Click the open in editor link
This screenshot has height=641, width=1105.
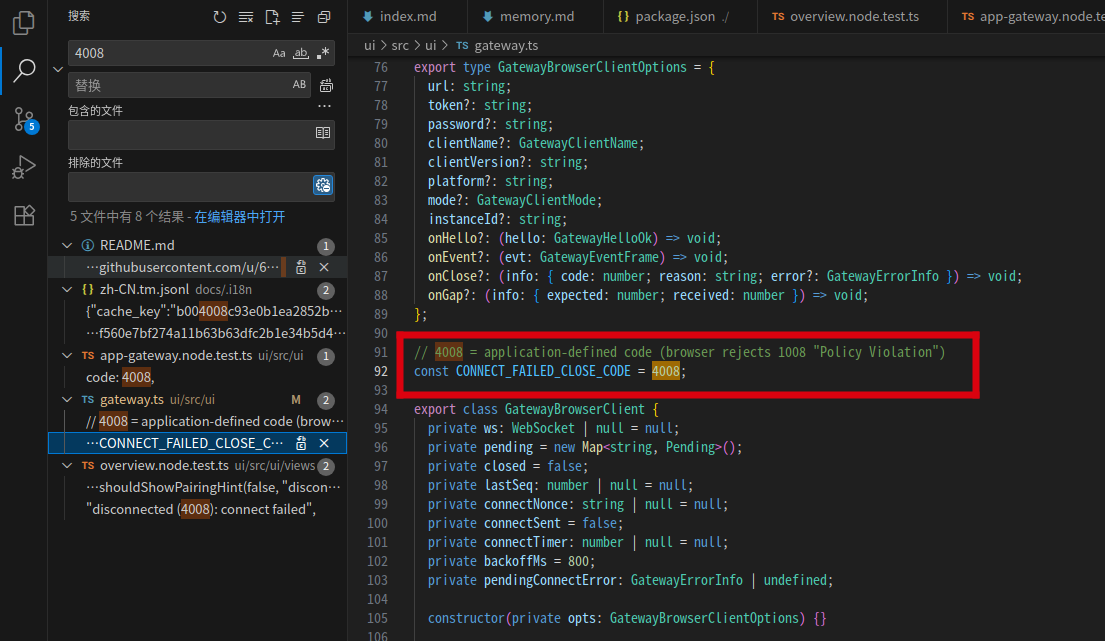[239, 217]
